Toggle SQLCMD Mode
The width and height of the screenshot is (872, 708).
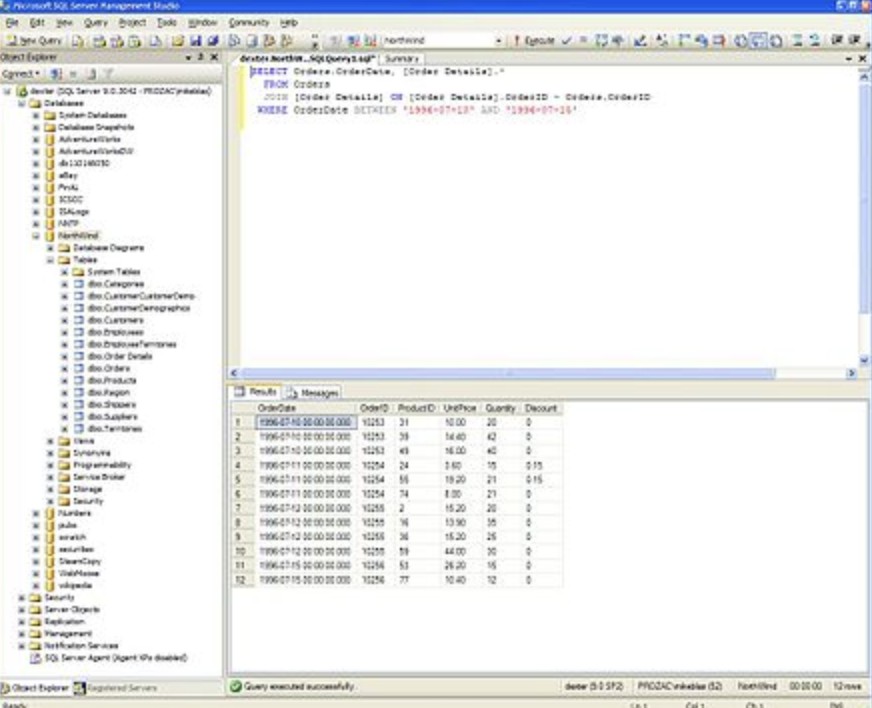pyautogui.click(x=719, y=40)
